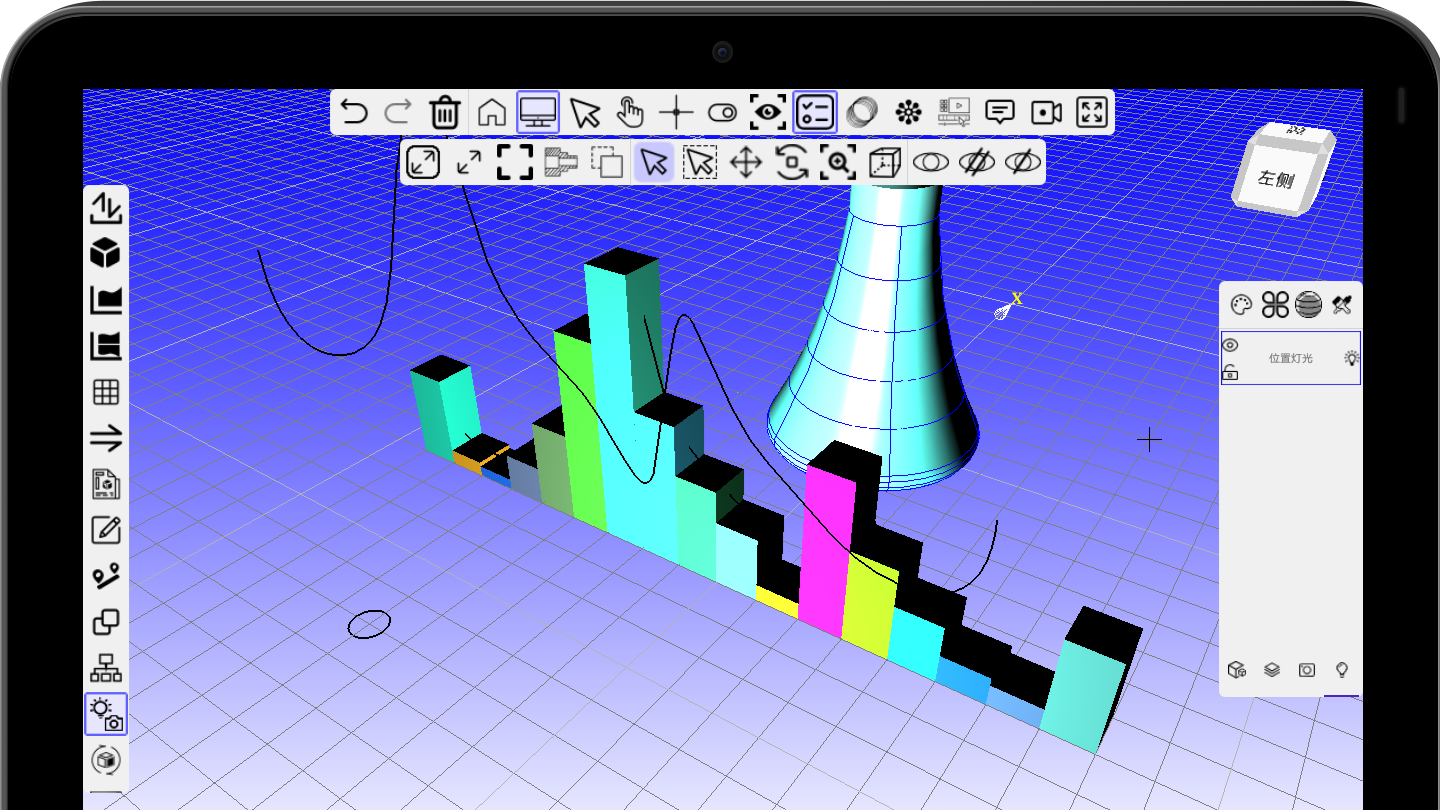This screenshot has height=810, width=1440.
Task: Toggle the lock on 位置灯光 item
Action: click(x=1231, y=373)
